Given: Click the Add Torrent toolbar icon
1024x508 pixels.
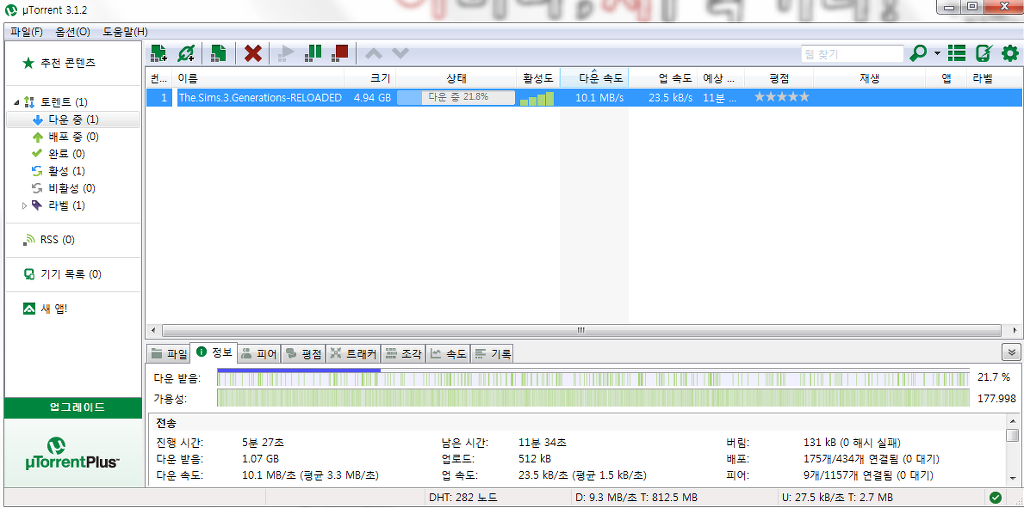Looking at the screenshot, I should 159,53.
